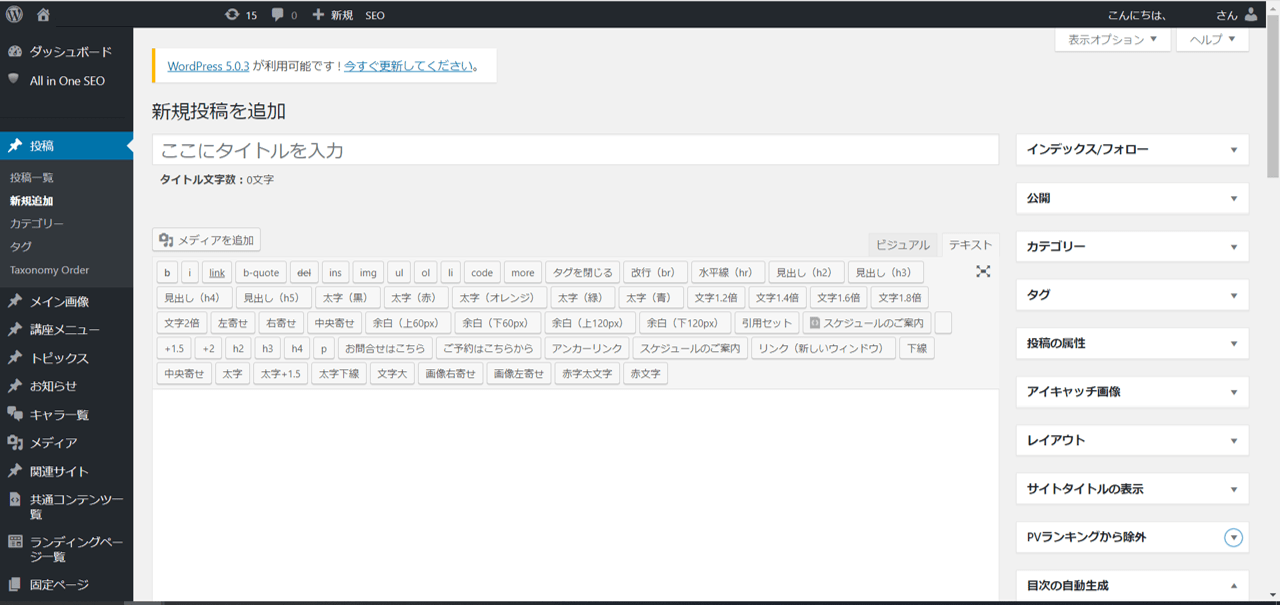
Task: Click the タグを閉じる button
Action: tap(583, 272)
